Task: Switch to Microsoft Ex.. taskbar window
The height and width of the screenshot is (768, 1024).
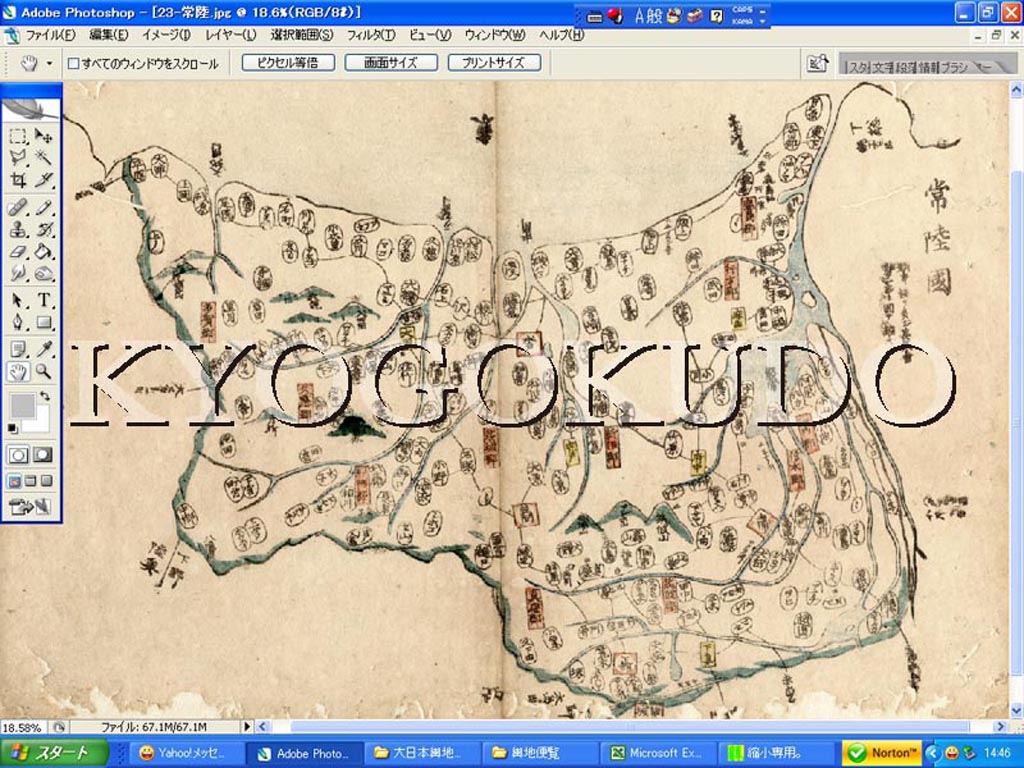Action: tap(658, 753)
